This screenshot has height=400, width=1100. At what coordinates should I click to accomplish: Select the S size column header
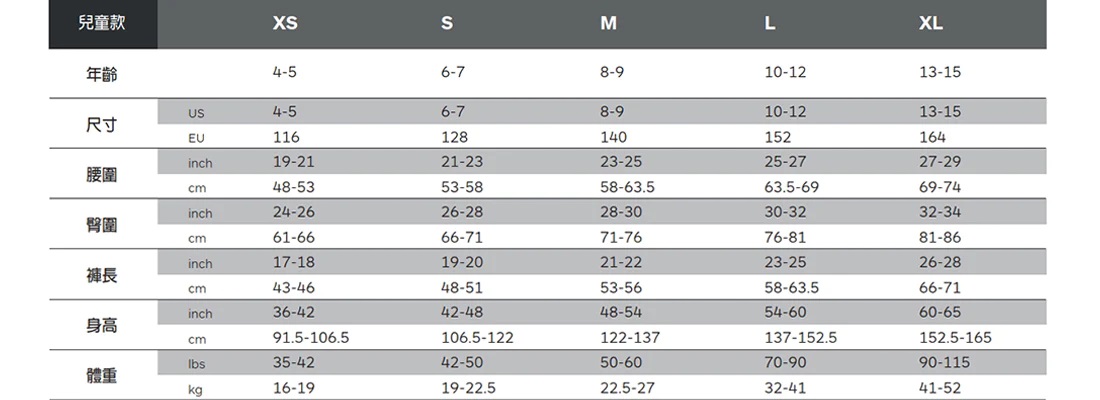(x=446, y=24)
